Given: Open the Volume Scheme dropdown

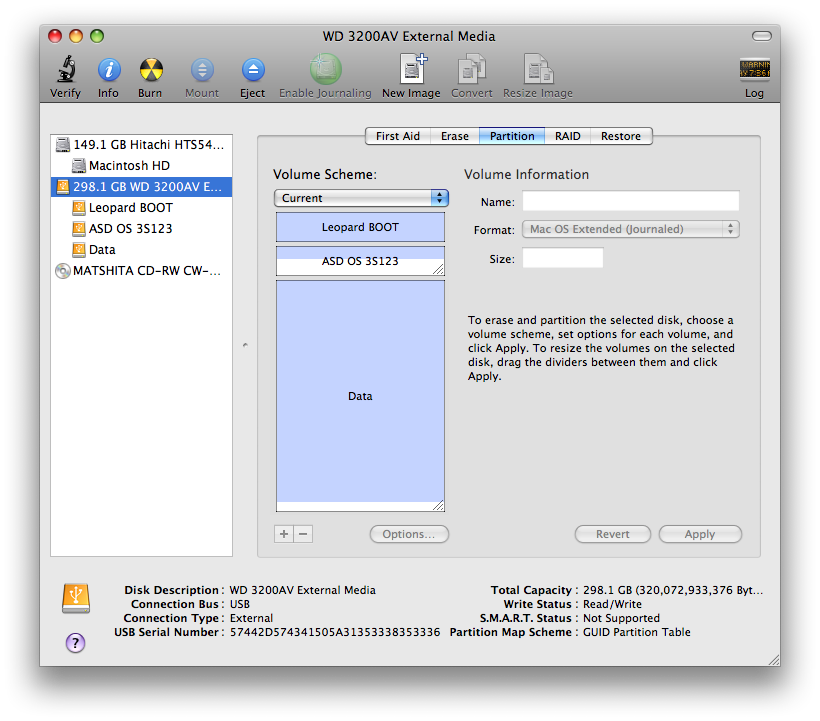Looking at the screenshot, I should [x=361, y=198].
